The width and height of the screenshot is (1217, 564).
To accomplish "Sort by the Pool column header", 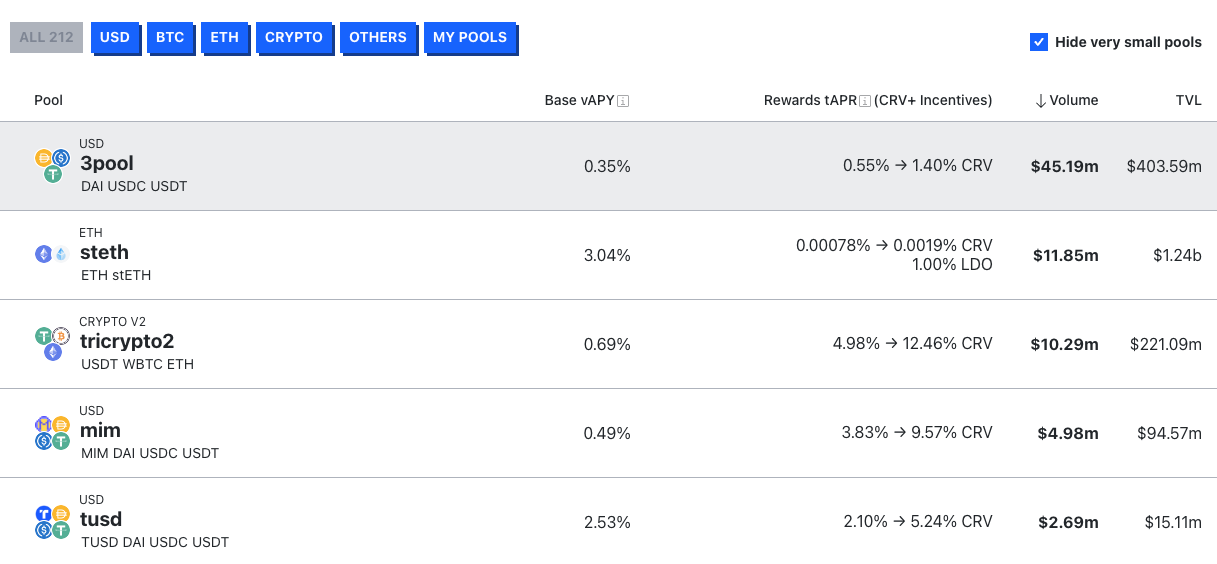I will point(49,100).
